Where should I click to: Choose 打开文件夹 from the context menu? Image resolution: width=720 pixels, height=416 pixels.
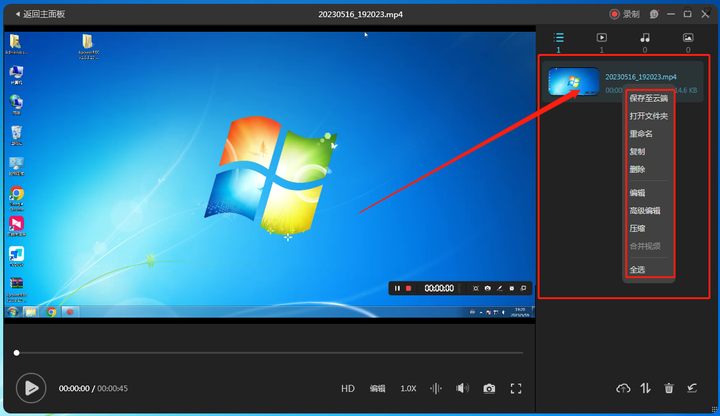648,116
